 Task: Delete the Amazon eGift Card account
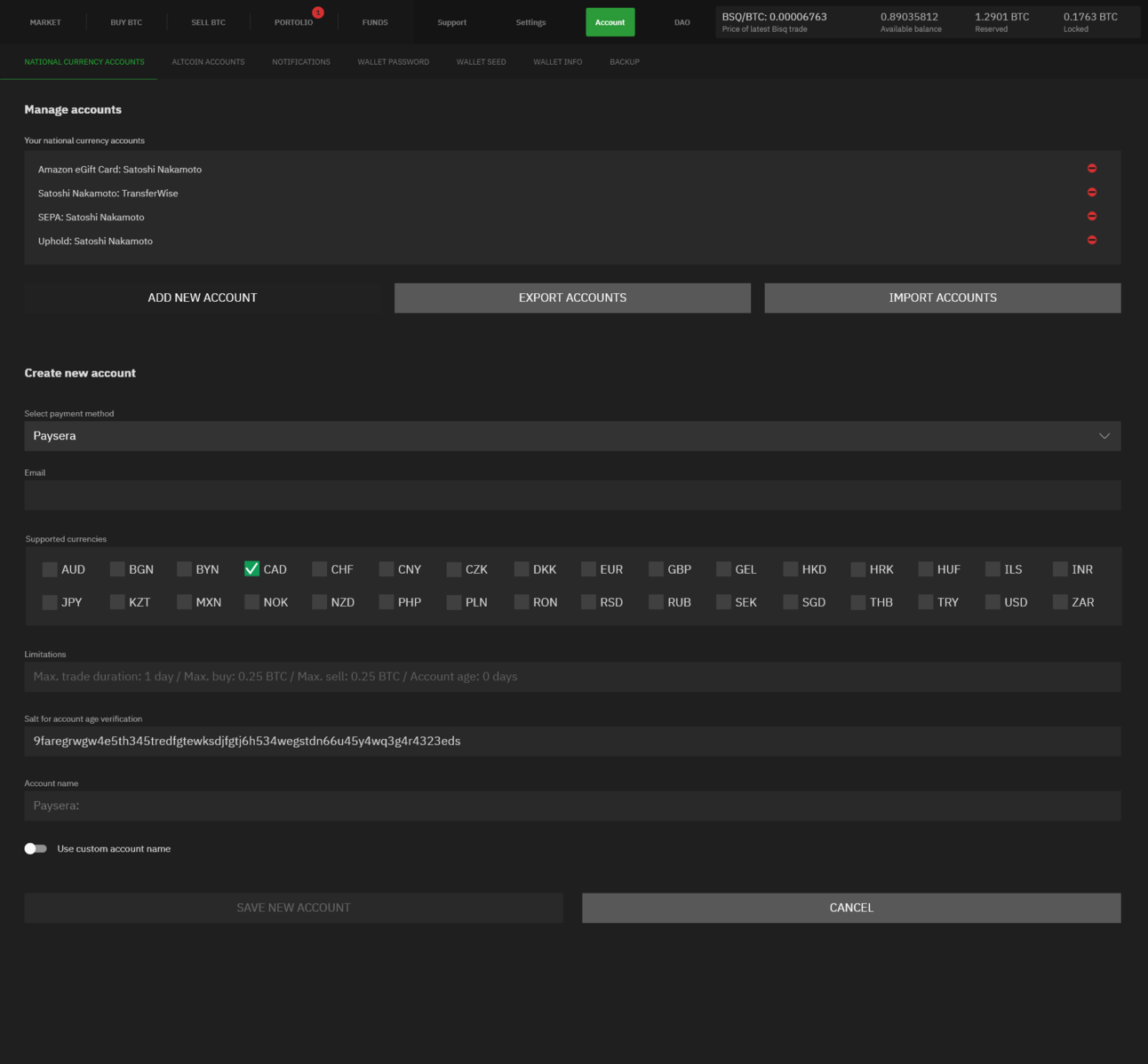pyautogui.click(x=1091, y=169)
